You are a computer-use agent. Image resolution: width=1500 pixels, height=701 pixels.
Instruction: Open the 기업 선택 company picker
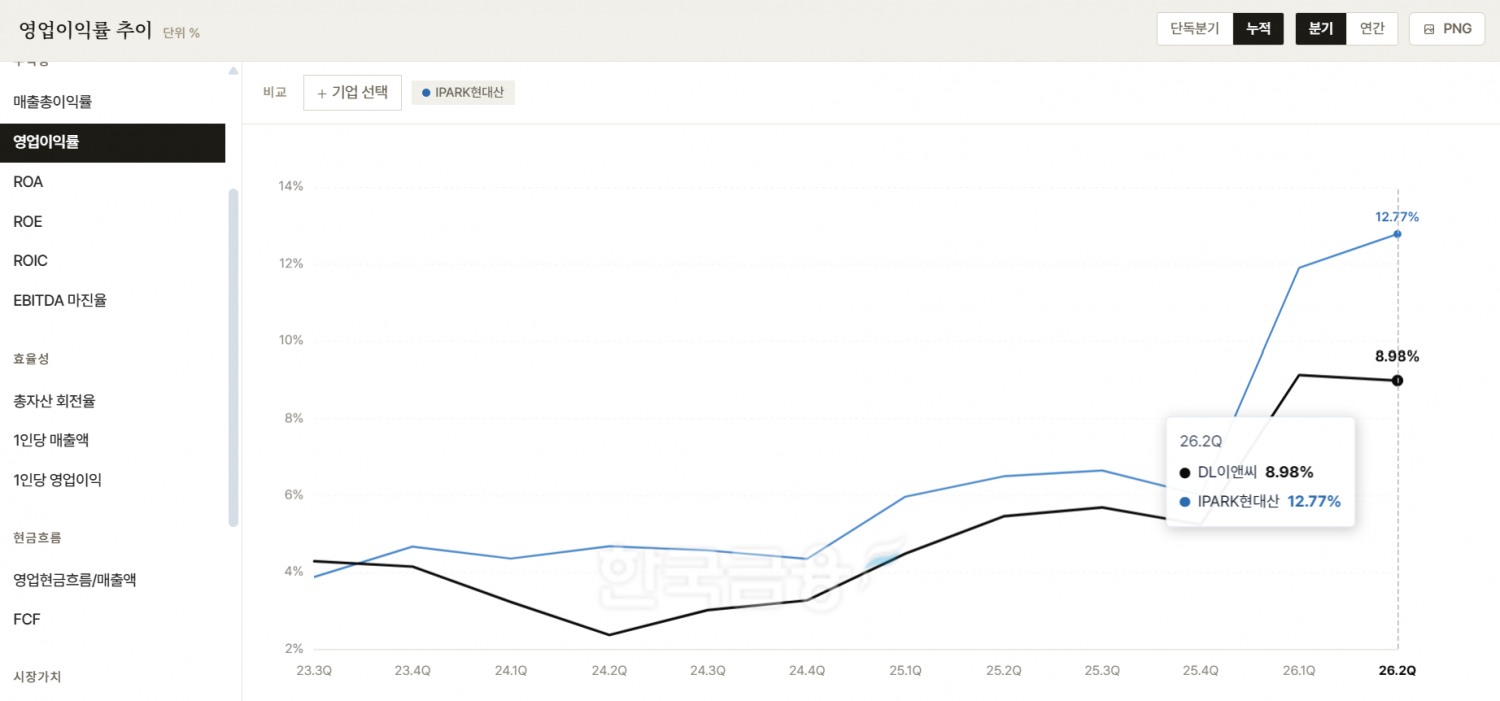(x=352, y=92)
